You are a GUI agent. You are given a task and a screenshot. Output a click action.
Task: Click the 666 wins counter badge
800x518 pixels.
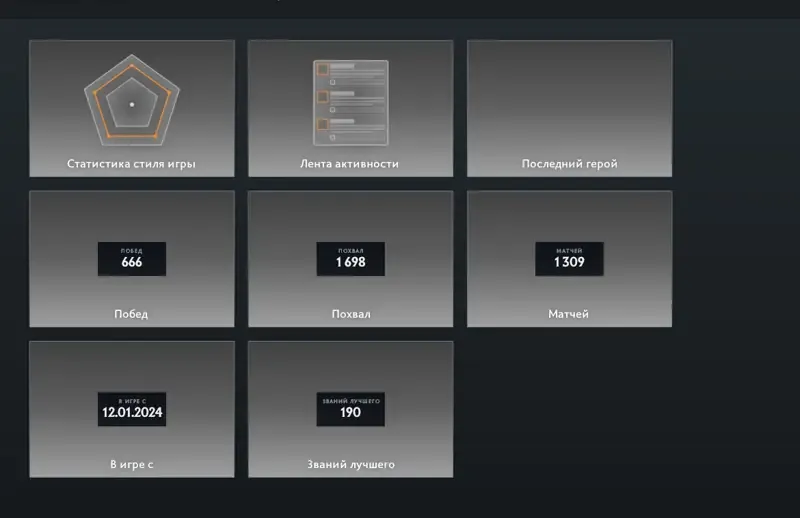pos(132,259)
